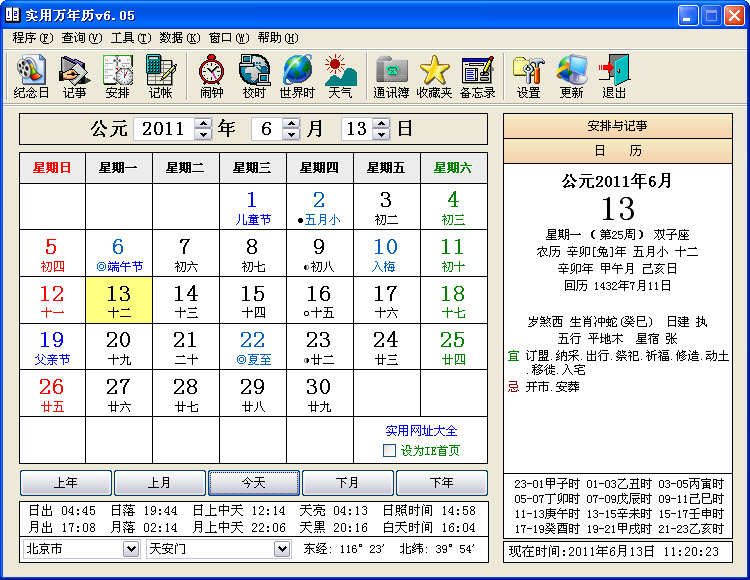The width and height of the screenshot is (750, 580).
Task: Open the 天气 weather icon
Action: pos(340,76)
